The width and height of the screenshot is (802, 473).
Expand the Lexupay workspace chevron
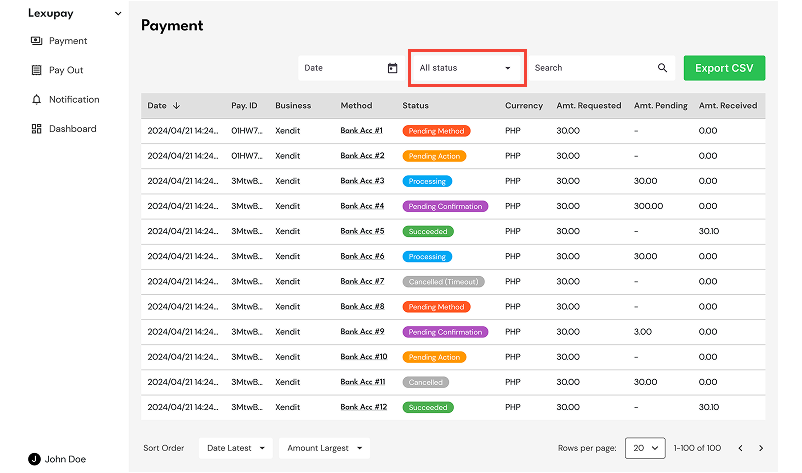pos(118,14)
